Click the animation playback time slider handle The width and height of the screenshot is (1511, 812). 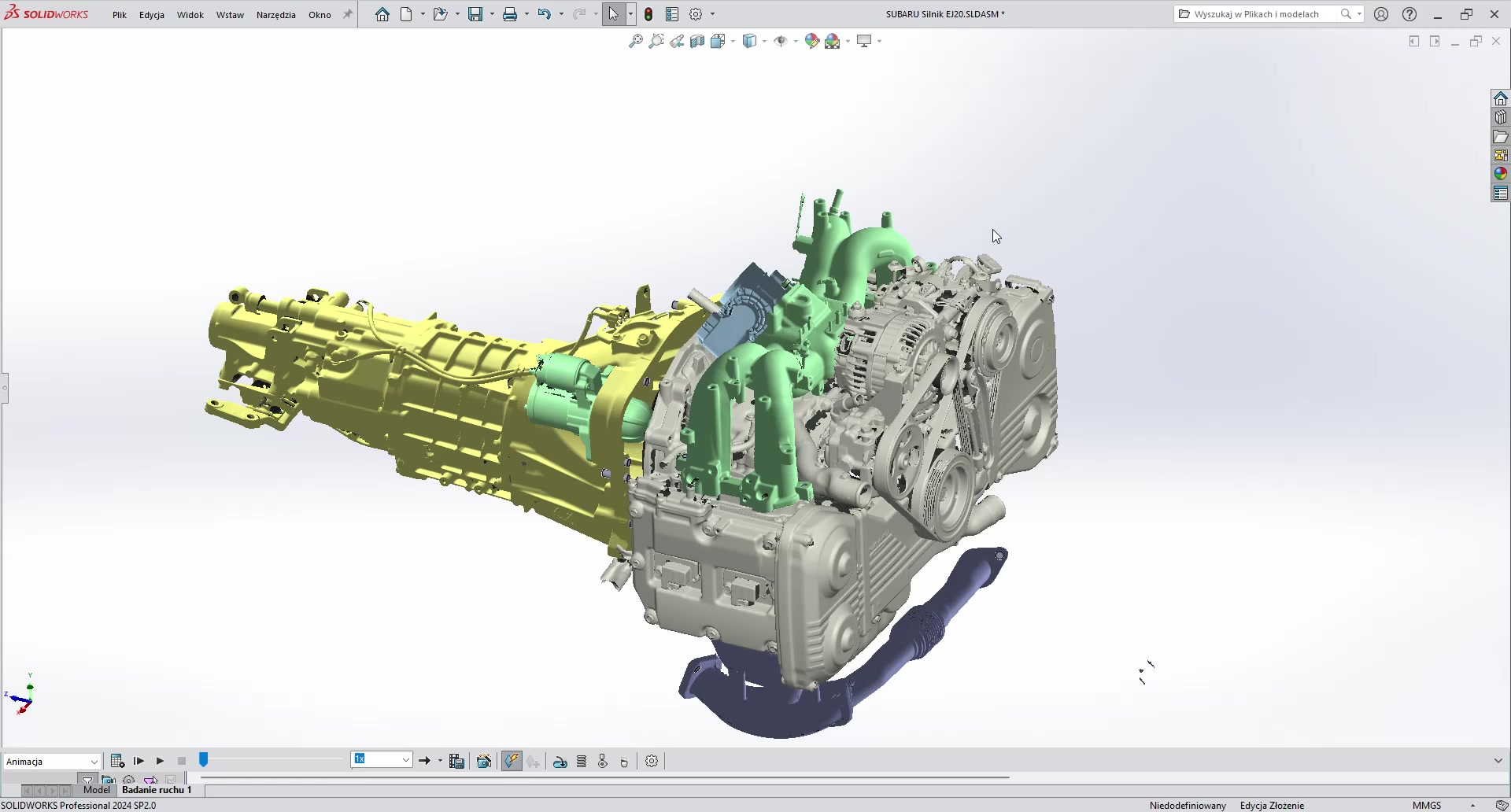point(203,759)
